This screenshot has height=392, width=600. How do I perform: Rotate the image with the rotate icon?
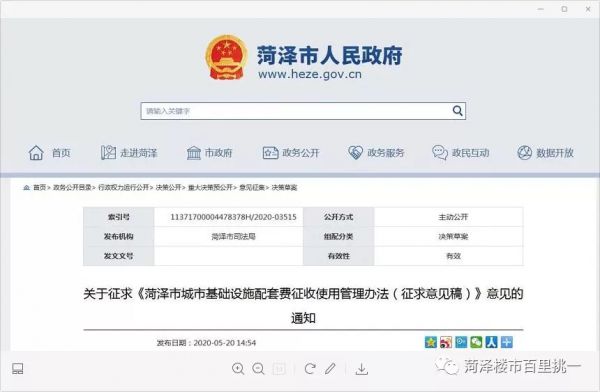310,369
